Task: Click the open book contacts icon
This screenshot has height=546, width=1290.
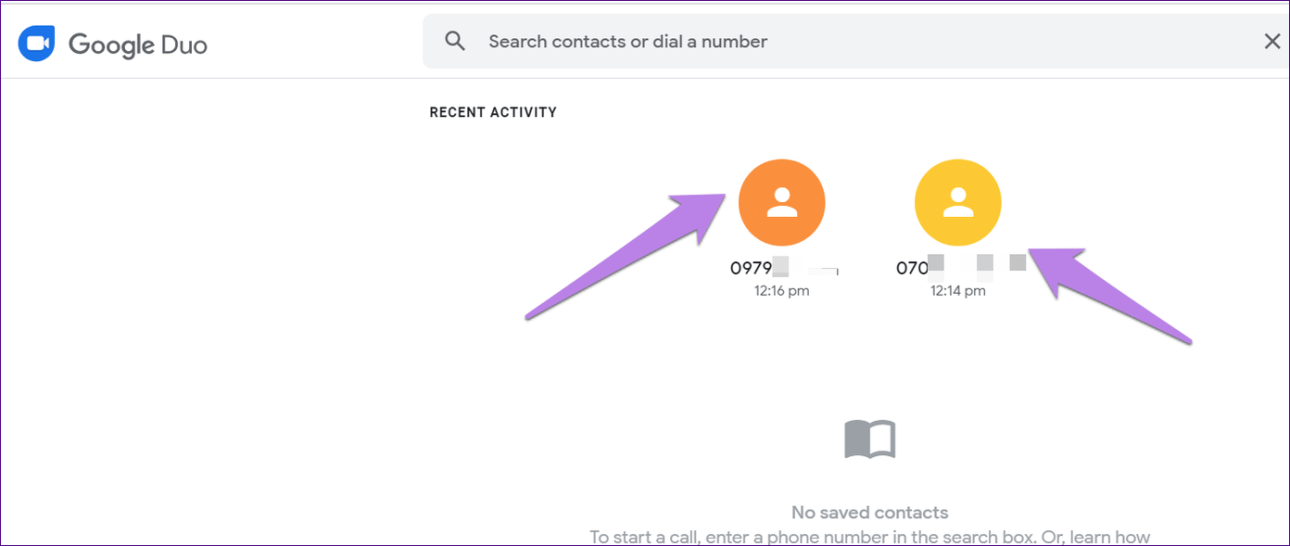Action: [869, 439]
